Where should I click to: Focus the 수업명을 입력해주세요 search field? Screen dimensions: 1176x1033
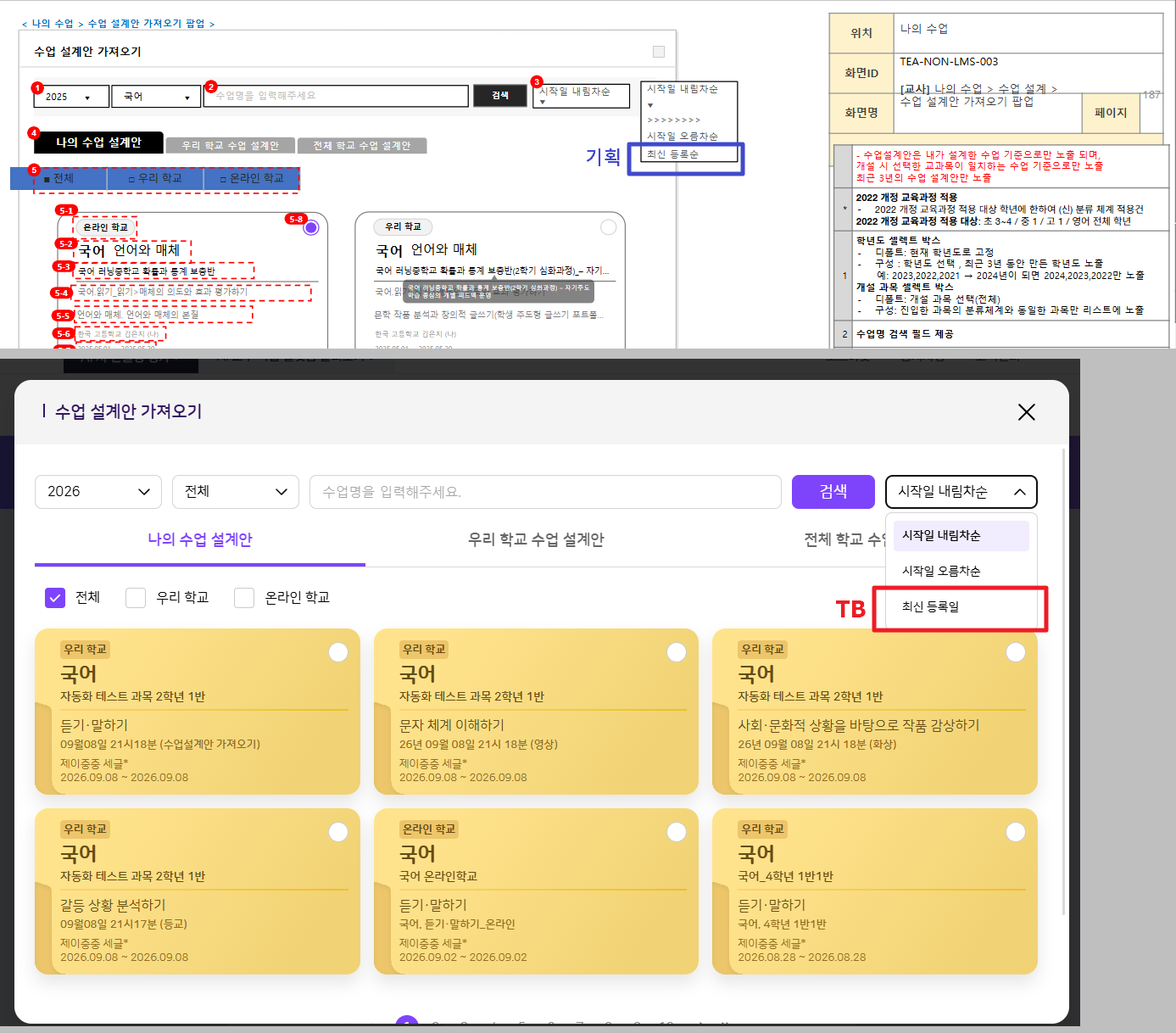pos(545,492)
